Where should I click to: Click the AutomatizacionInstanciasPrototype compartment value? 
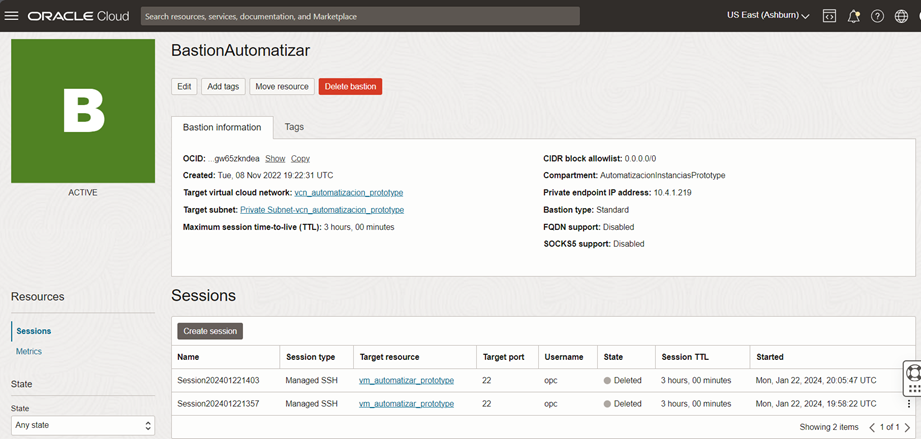point(663,176)
